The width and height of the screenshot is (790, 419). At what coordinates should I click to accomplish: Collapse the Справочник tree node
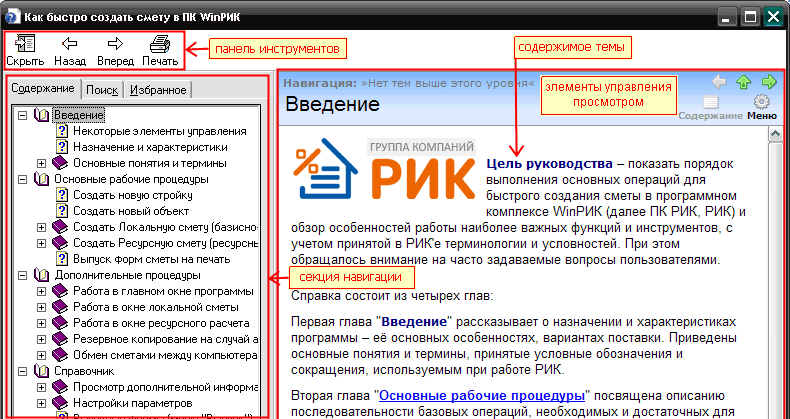click(x=22, y=371)
